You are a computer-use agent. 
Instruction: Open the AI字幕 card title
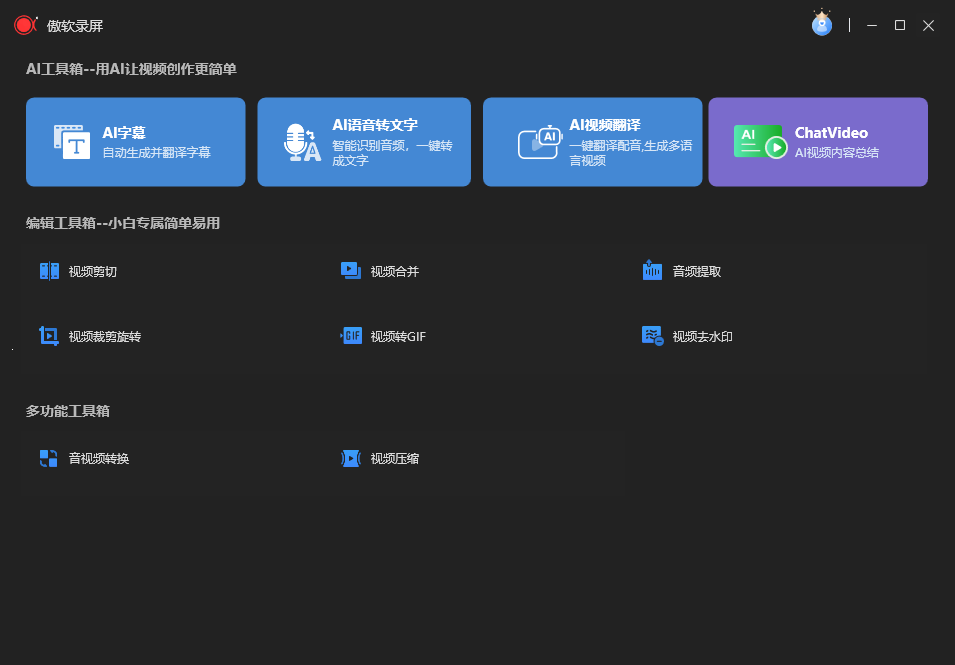pyautogui.click(x=124, y=133)
